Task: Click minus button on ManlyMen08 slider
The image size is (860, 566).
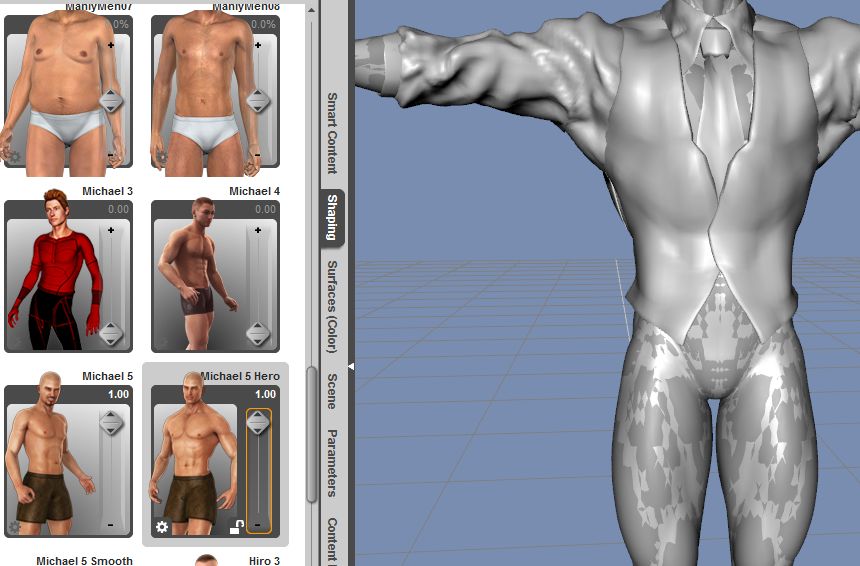Action: coord(258,155)
